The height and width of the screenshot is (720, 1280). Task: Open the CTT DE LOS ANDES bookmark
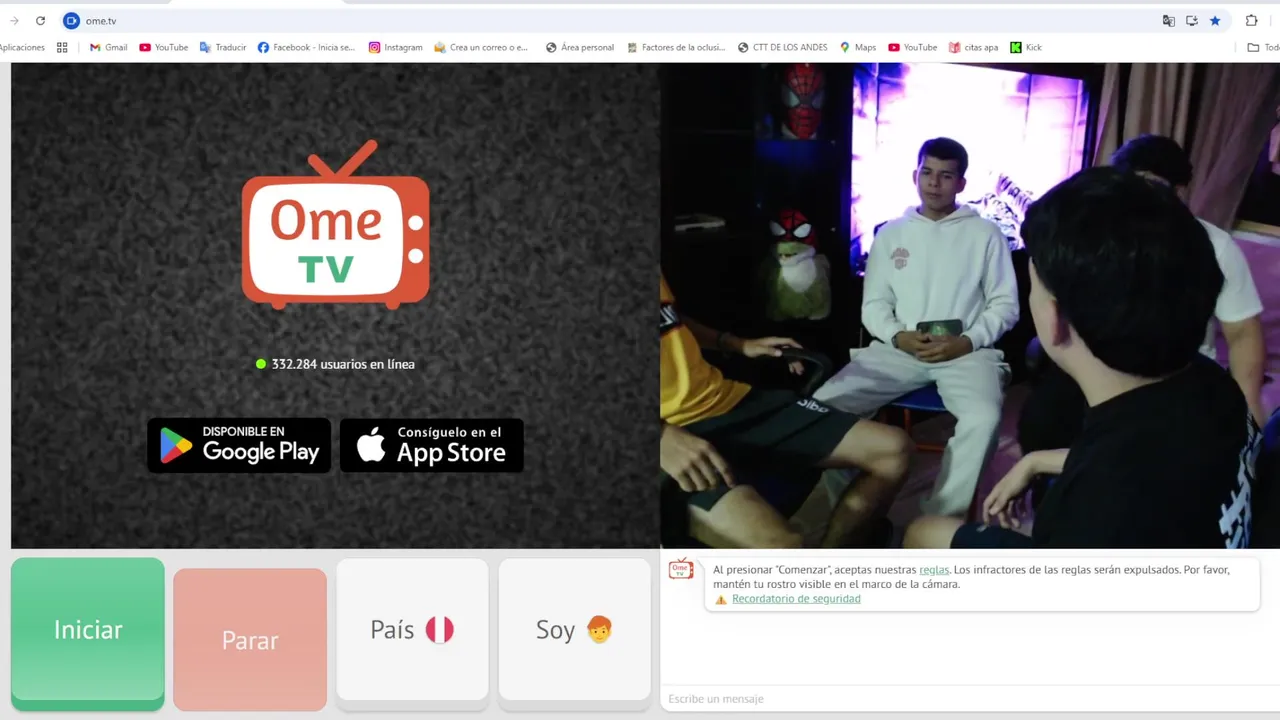(782, 47)
